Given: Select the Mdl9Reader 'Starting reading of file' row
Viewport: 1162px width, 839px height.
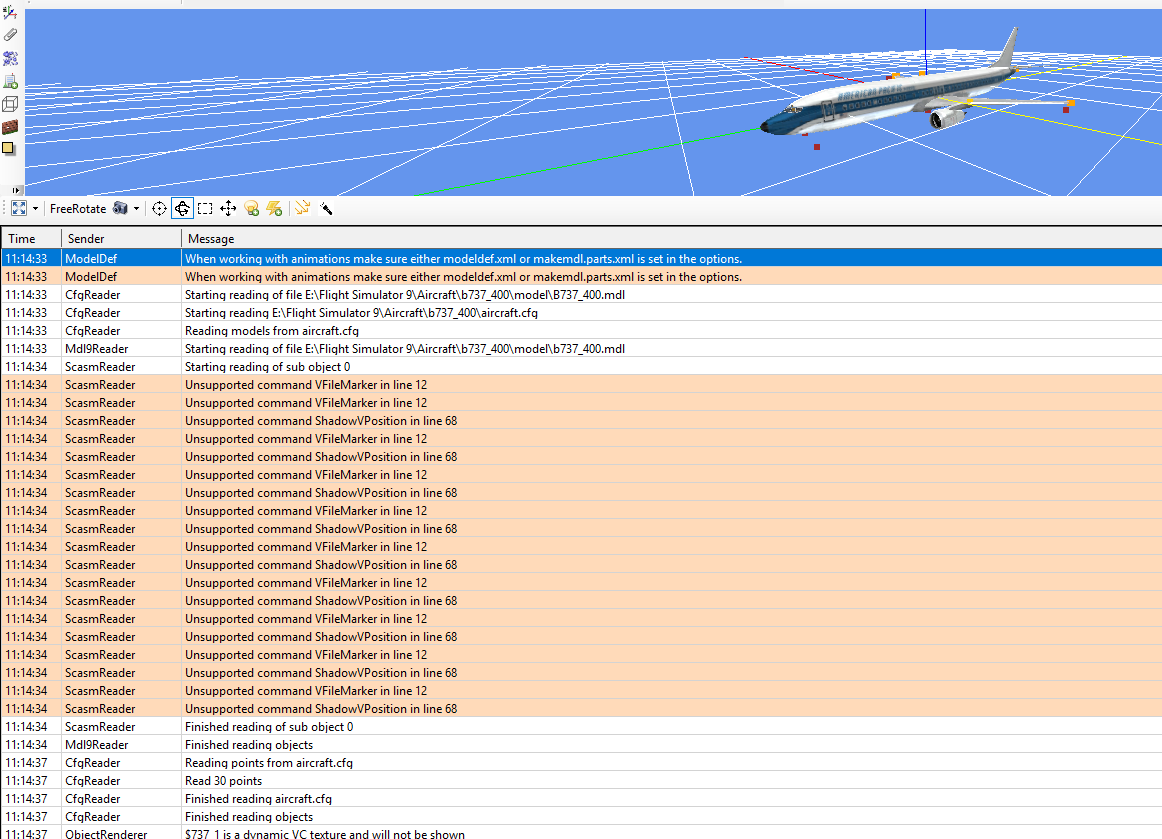Looking at the screenshot, I should tap(581, 348).
